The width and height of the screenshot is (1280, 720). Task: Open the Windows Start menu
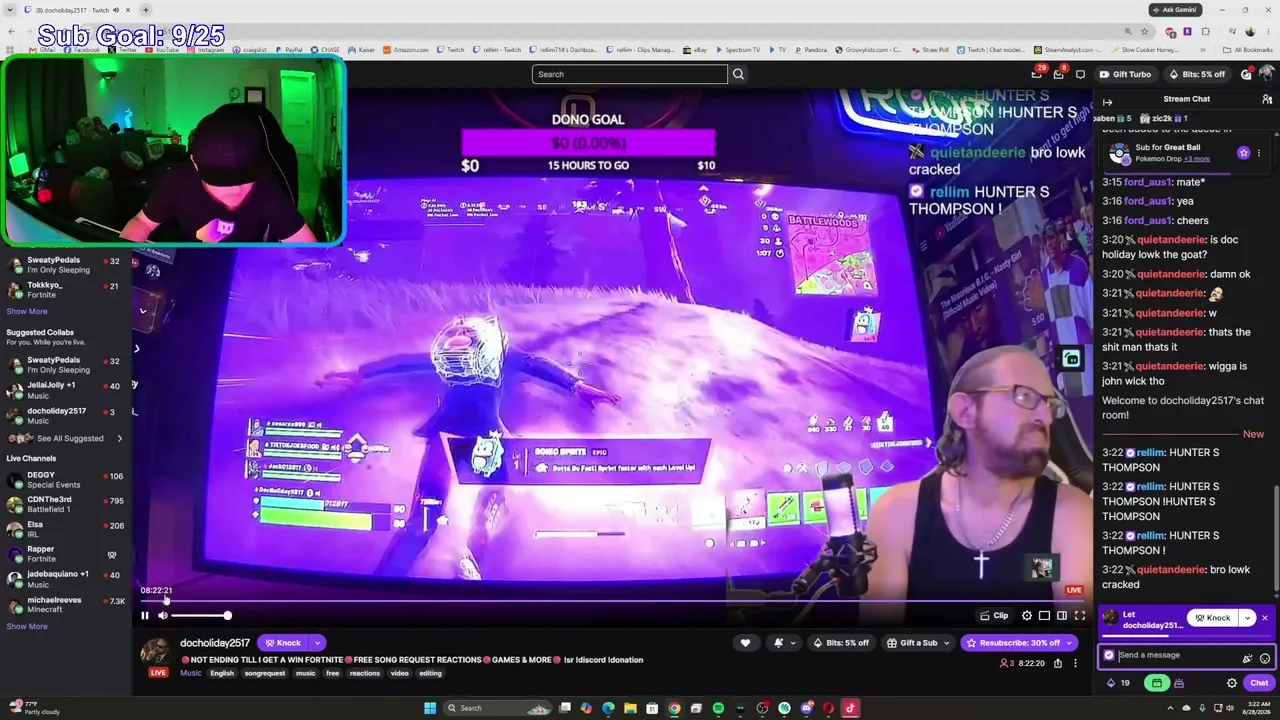[x=430, y=708]
